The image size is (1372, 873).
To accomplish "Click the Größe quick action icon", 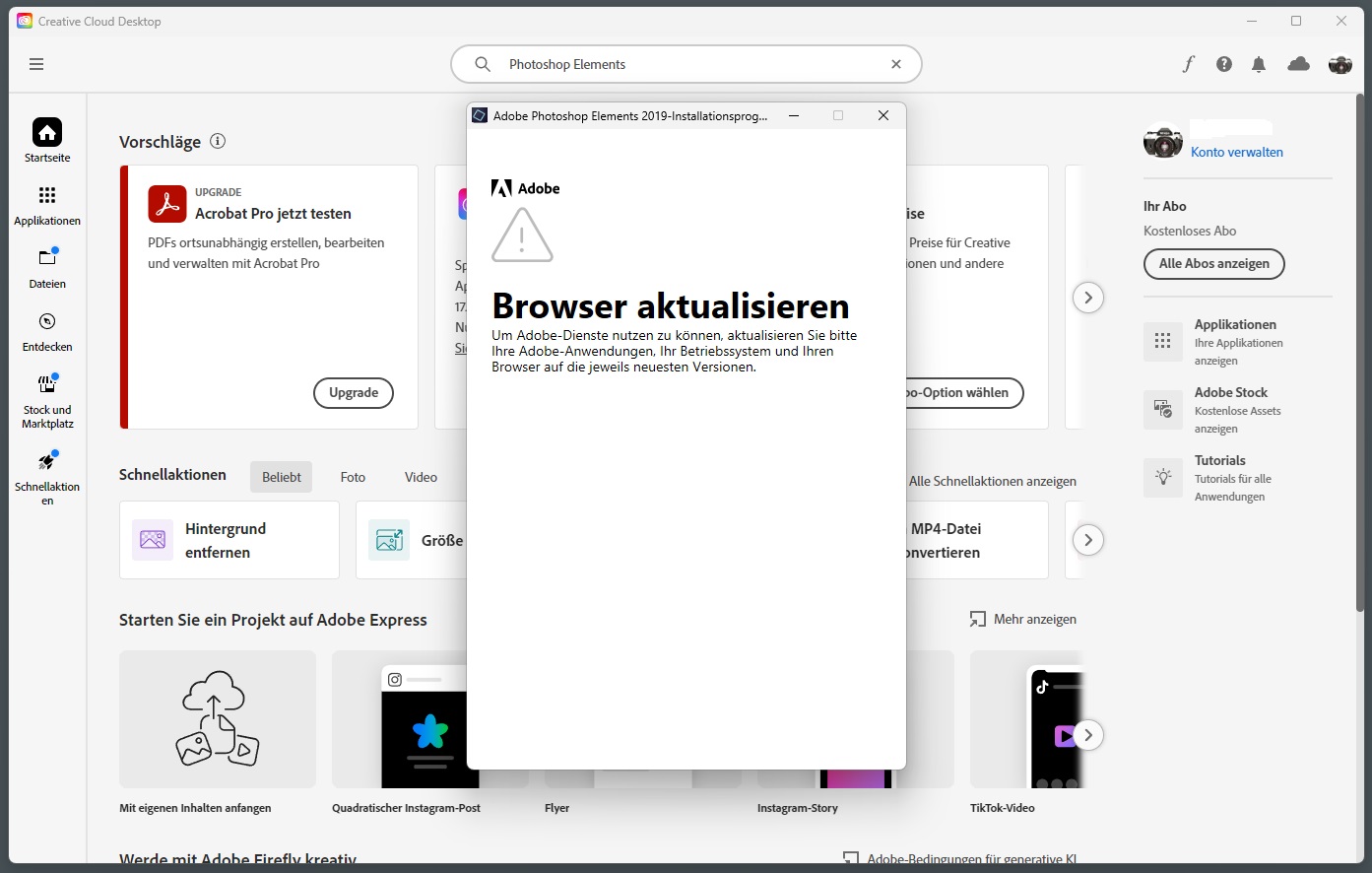I will point(389,540).
